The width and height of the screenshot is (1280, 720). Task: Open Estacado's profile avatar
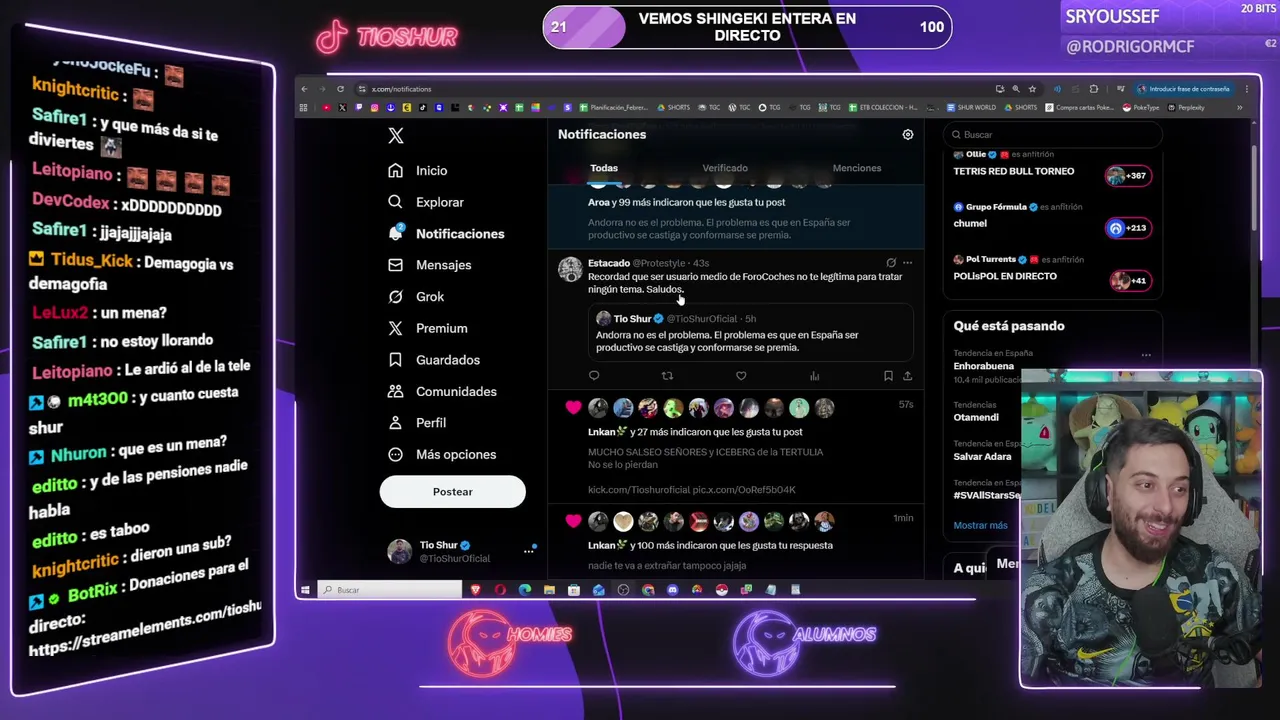click(x=570, y=269)
